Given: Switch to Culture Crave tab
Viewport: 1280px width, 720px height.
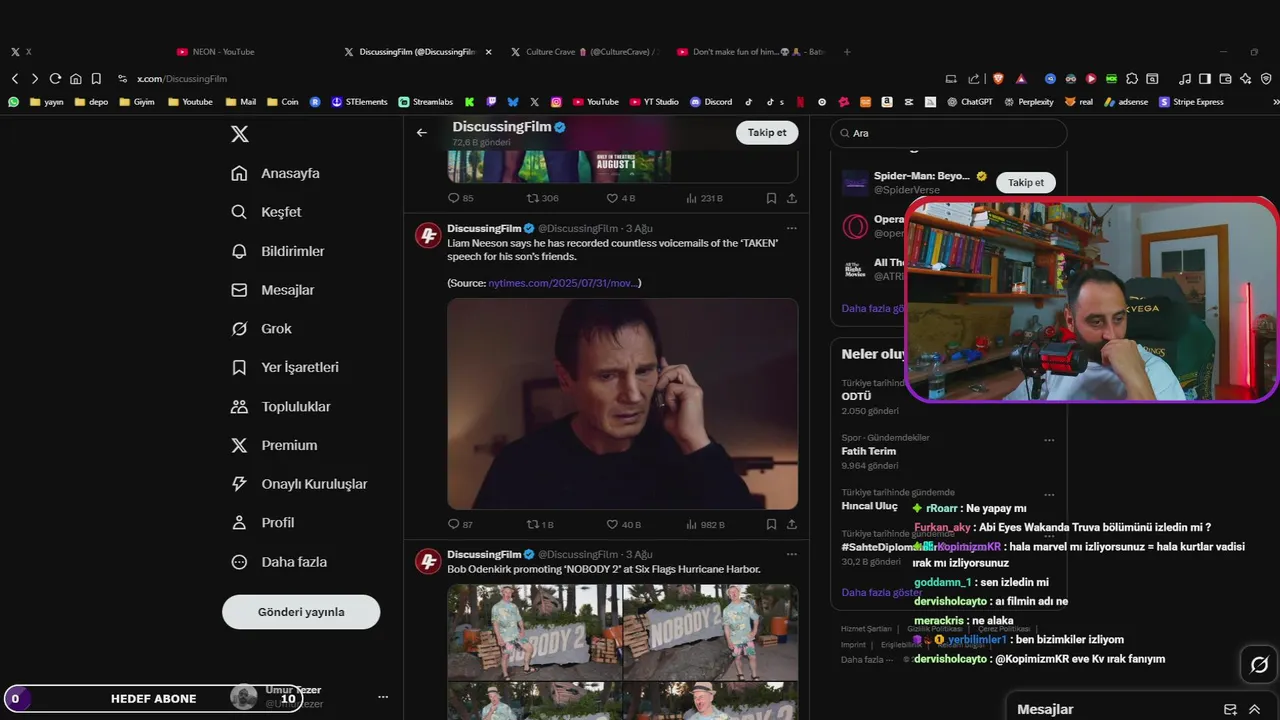Looking at the screenshot, I should pos(585,52).
